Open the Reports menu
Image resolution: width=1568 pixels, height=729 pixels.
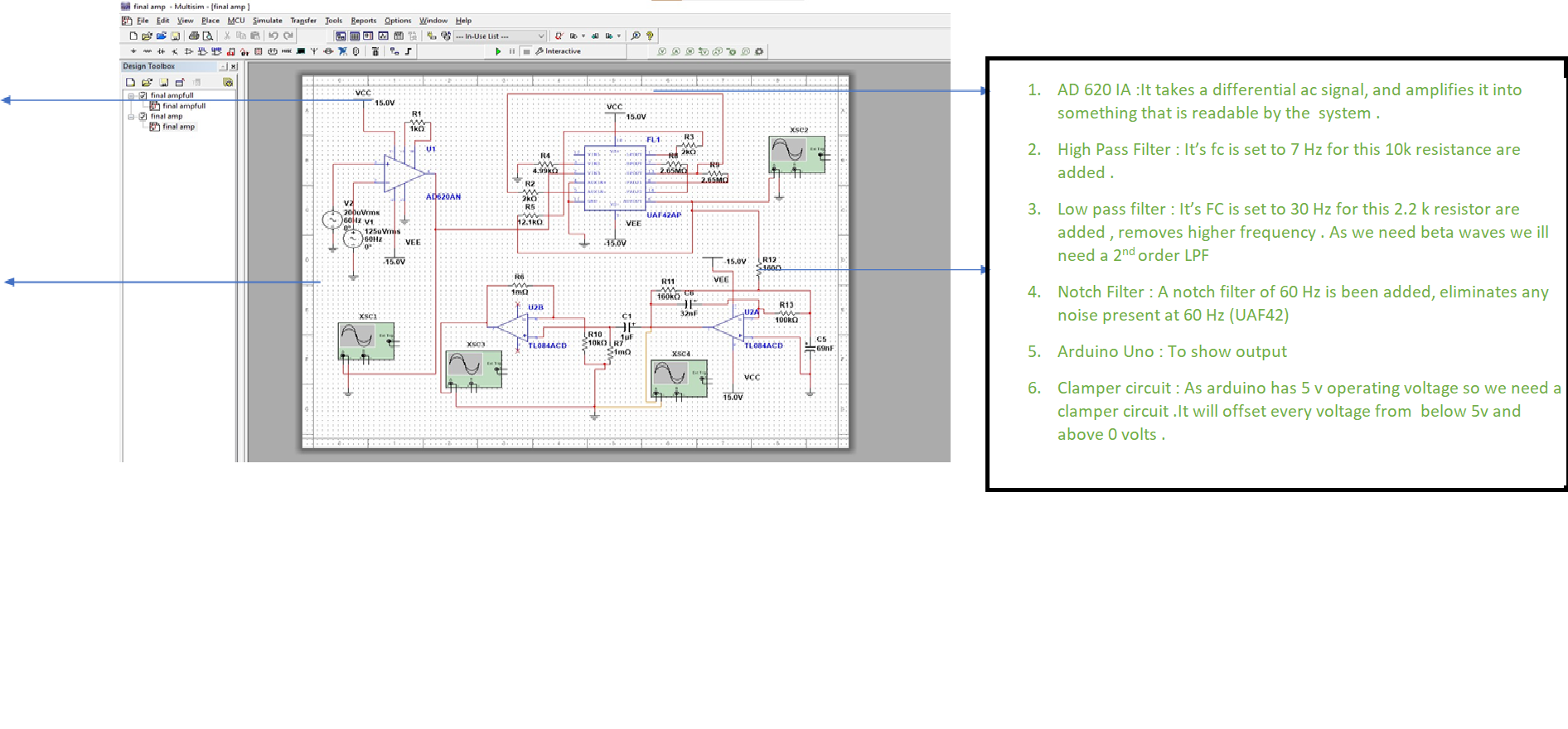coord(363,21)
